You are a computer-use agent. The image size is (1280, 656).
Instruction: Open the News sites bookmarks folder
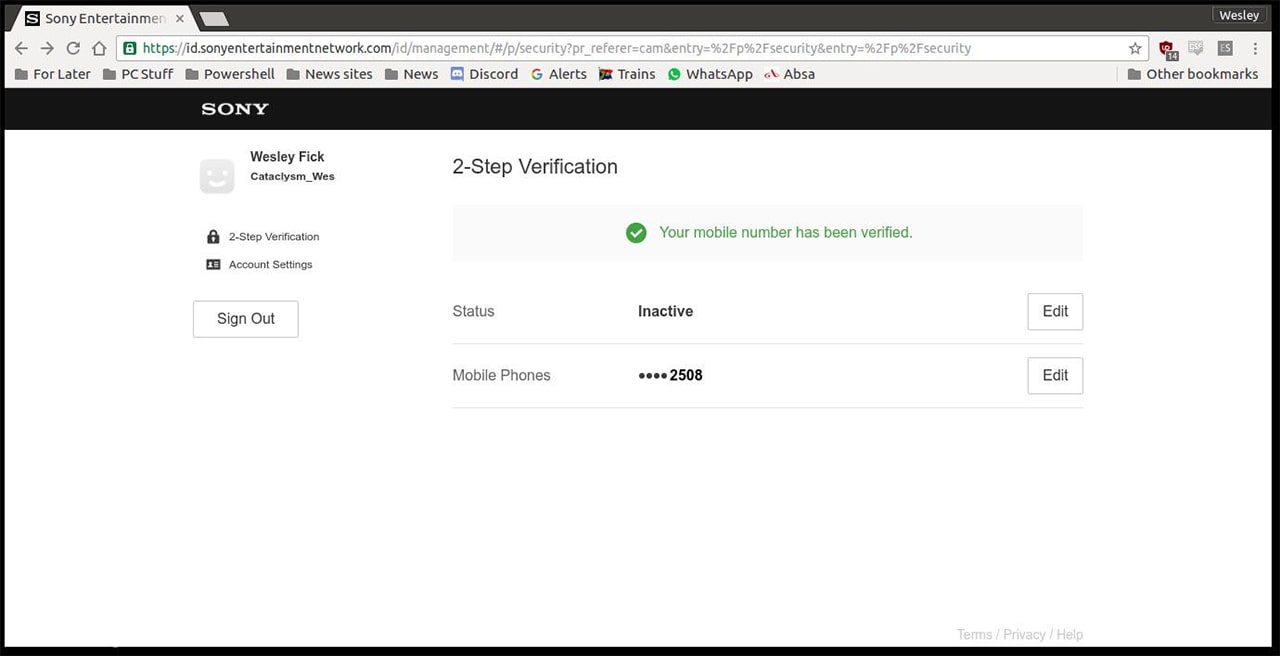329,74
